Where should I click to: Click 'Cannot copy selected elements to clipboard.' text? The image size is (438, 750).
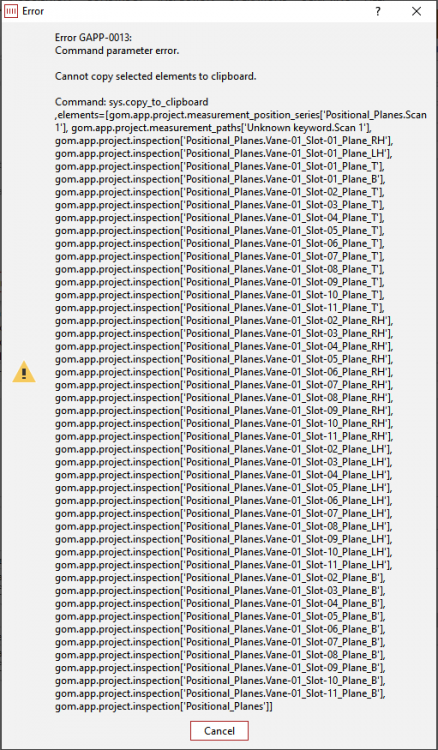pyautogui.click(x=155, y=76)
